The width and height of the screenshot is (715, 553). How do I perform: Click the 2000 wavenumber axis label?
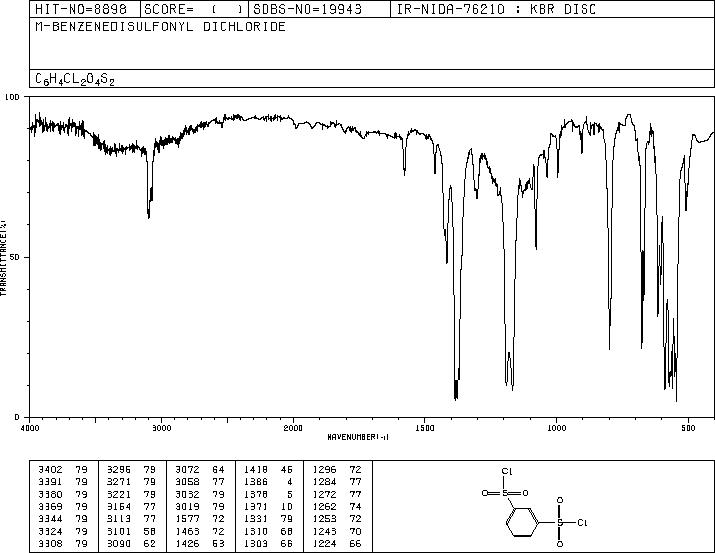point(293,428)
